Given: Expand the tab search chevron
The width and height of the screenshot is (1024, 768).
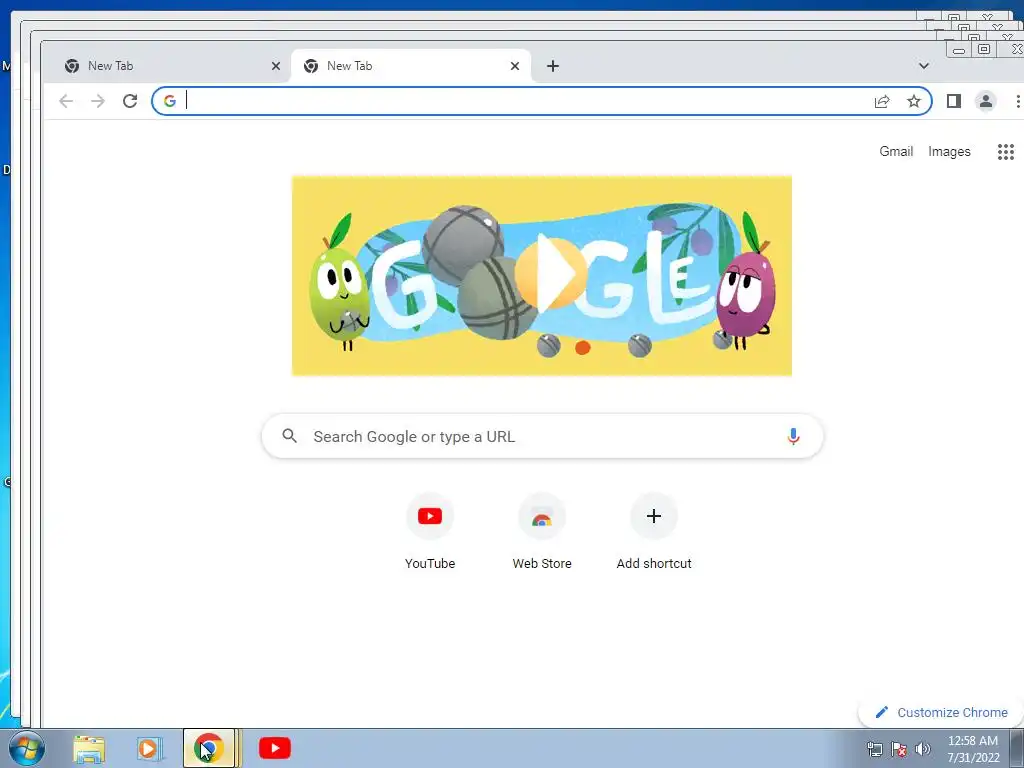Looking at the screenshot, I should [x=923, y=66].
